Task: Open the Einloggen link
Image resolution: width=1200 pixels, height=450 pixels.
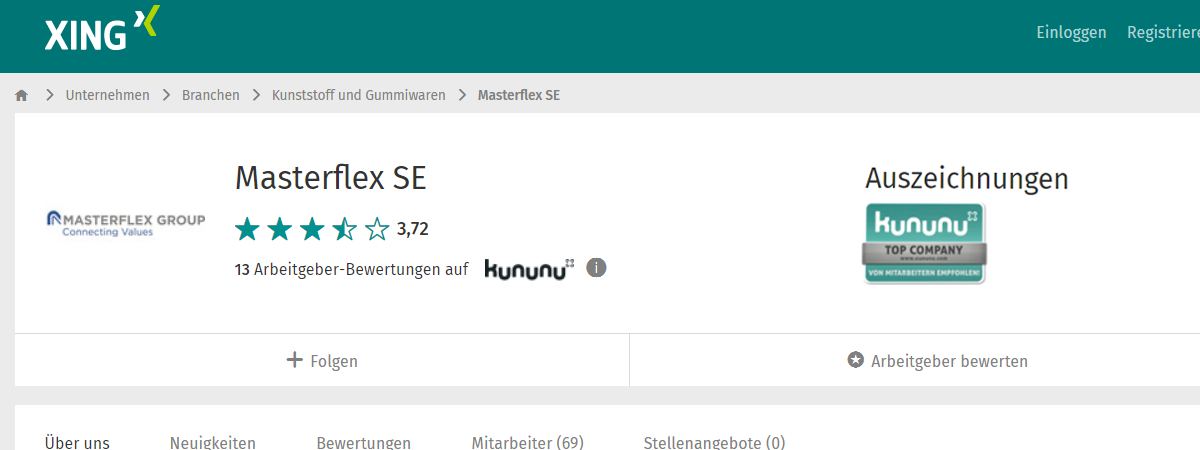Action: (1071, 33)
